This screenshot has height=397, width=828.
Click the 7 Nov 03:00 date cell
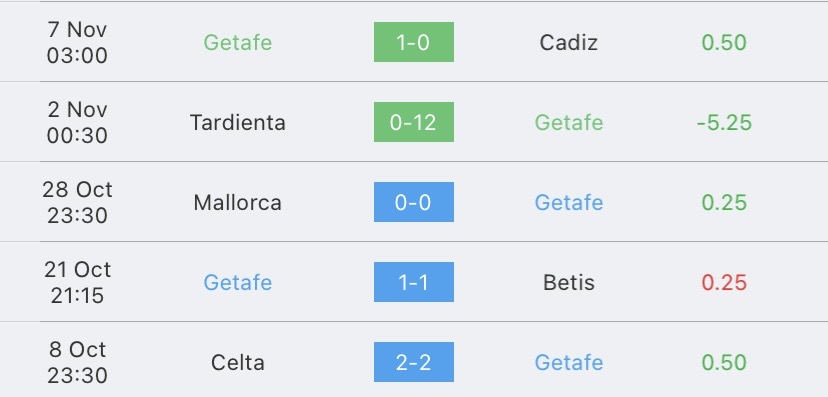click(77, 42)
